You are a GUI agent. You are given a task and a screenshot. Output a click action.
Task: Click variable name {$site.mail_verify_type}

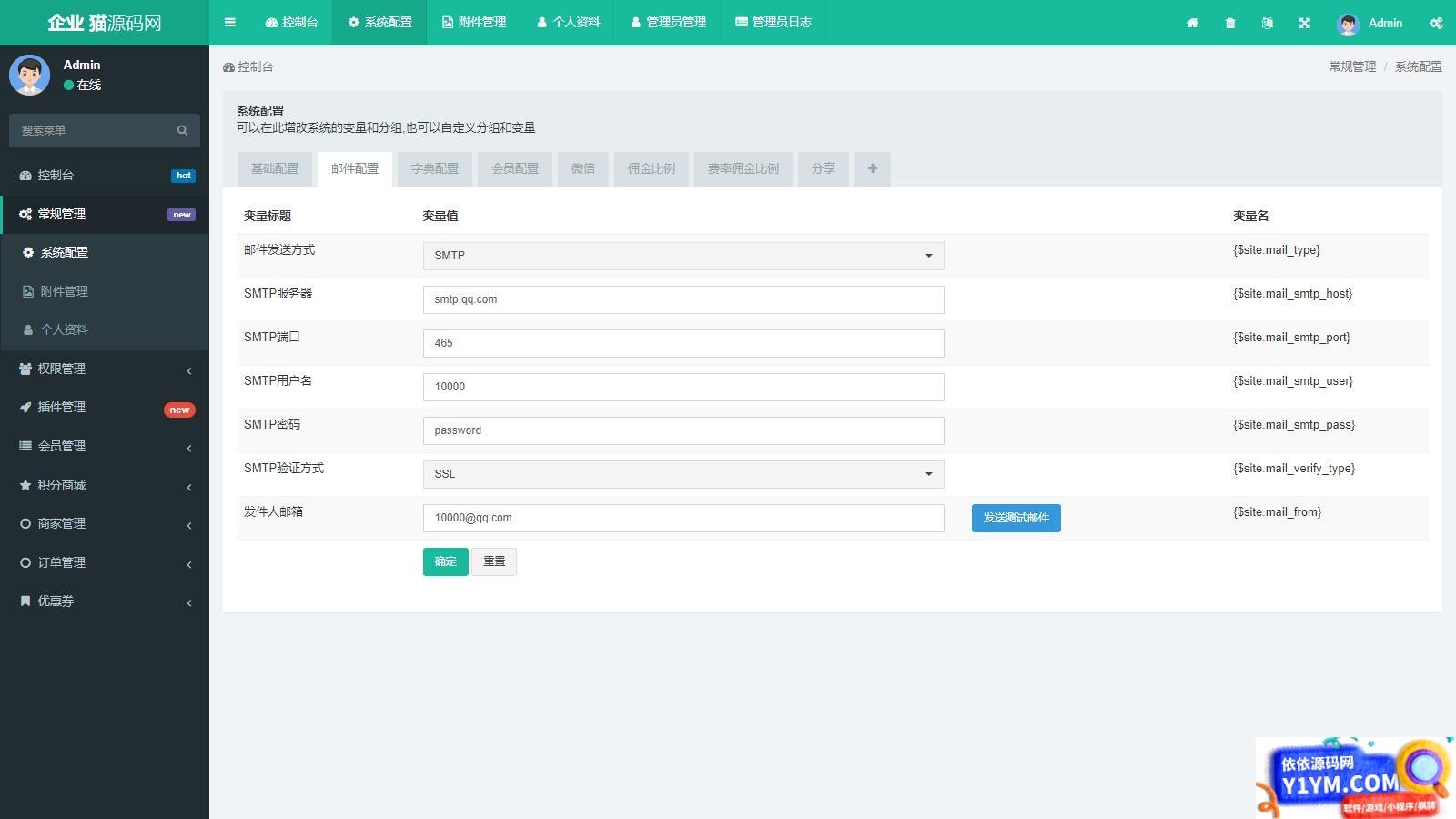[1294, 469]
